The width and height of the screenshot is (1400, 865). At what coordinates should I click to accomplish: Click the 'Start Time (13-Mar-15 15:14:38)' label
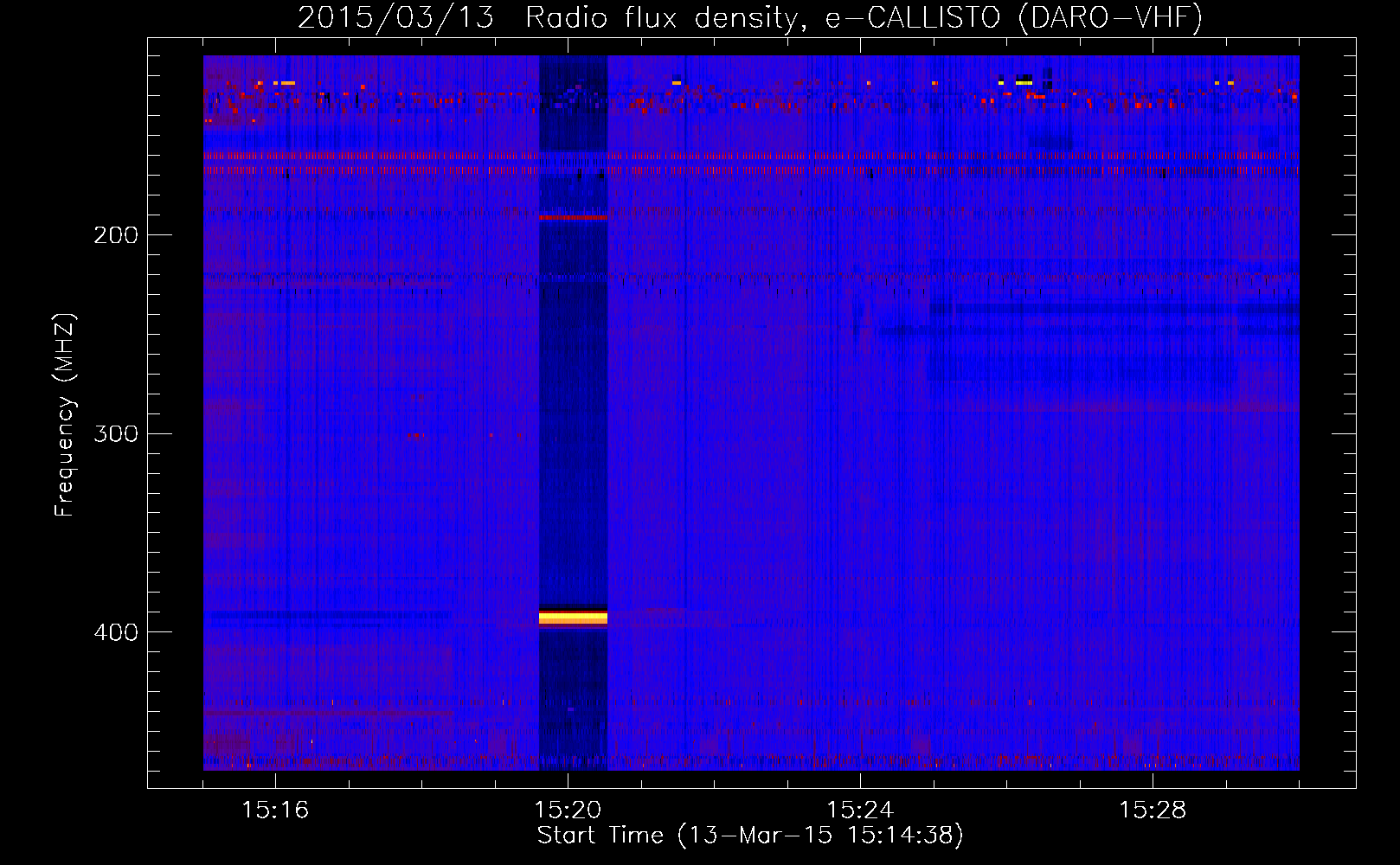(x=750, y=836)
